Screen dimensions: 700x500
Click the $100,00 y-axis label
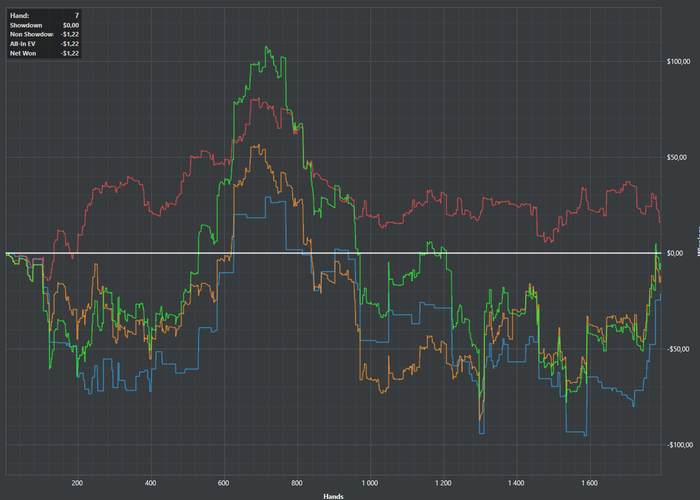[678, 62]
